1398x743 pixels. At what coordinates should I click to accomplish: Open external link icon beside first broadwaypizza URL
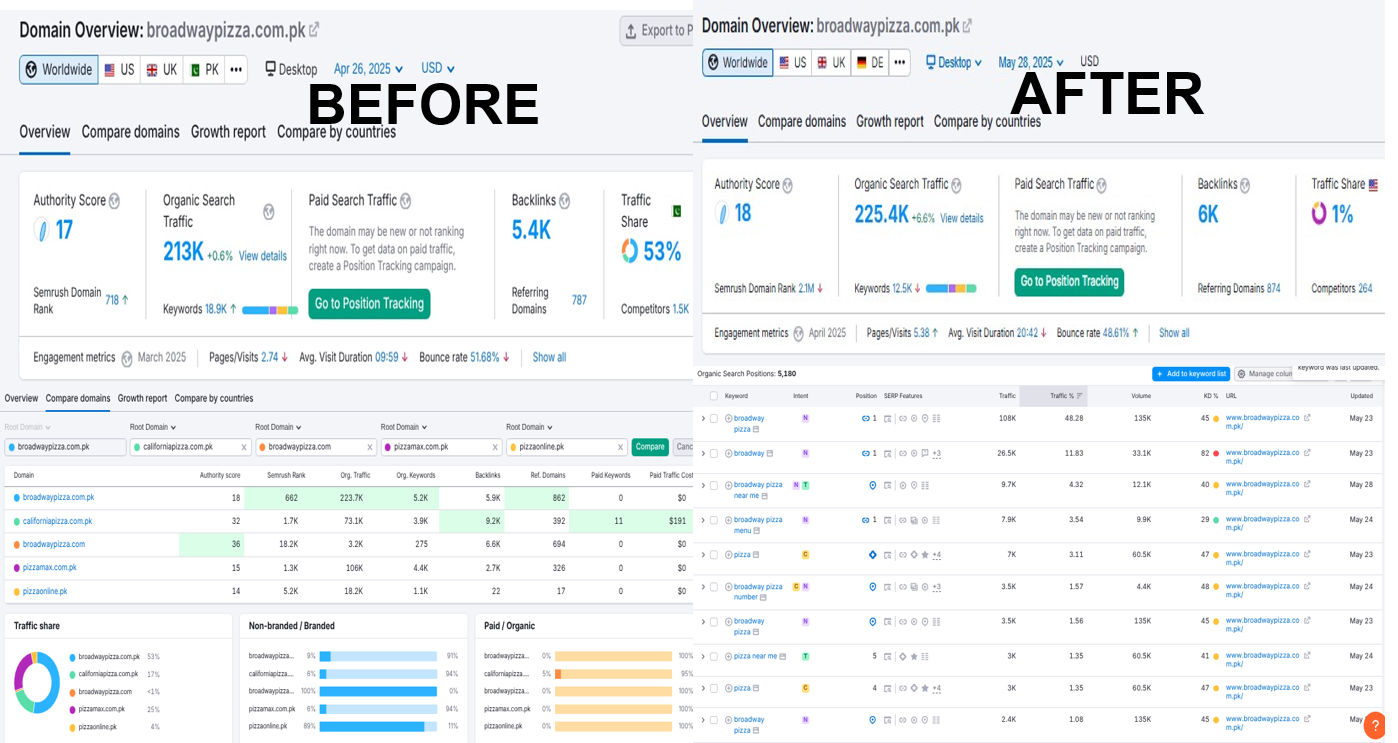tap(1307, 418)
